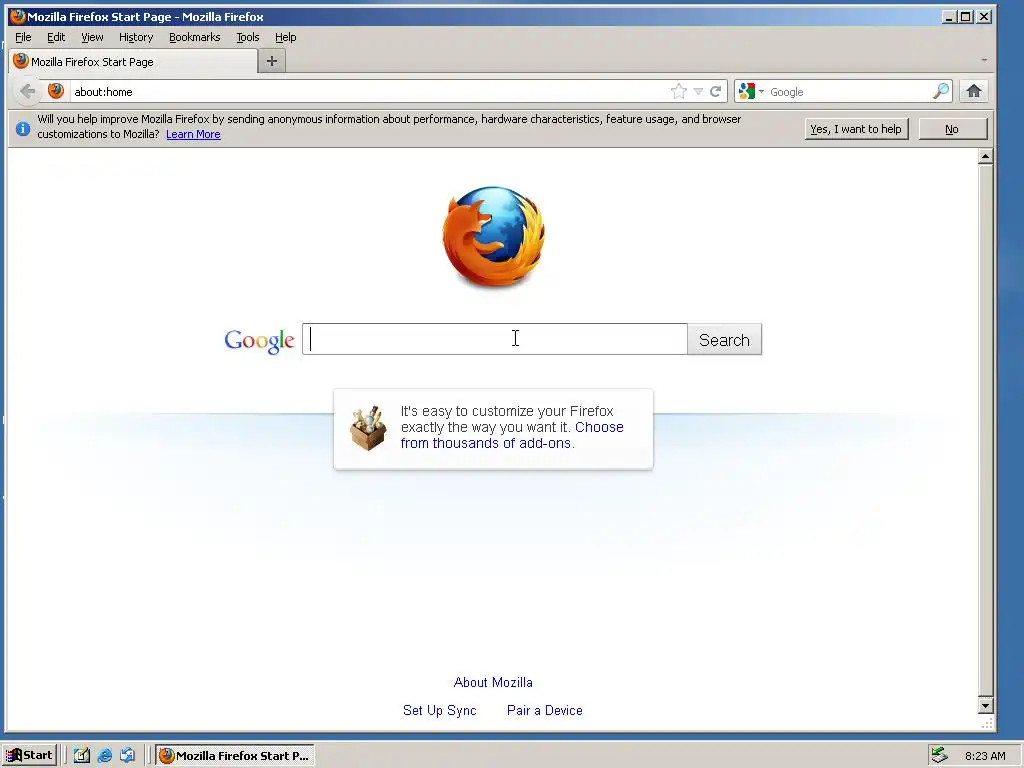The height and width of the screenshot is (768, 1024).
Task: Click the Search button next to Google
Action: point(724,340)
